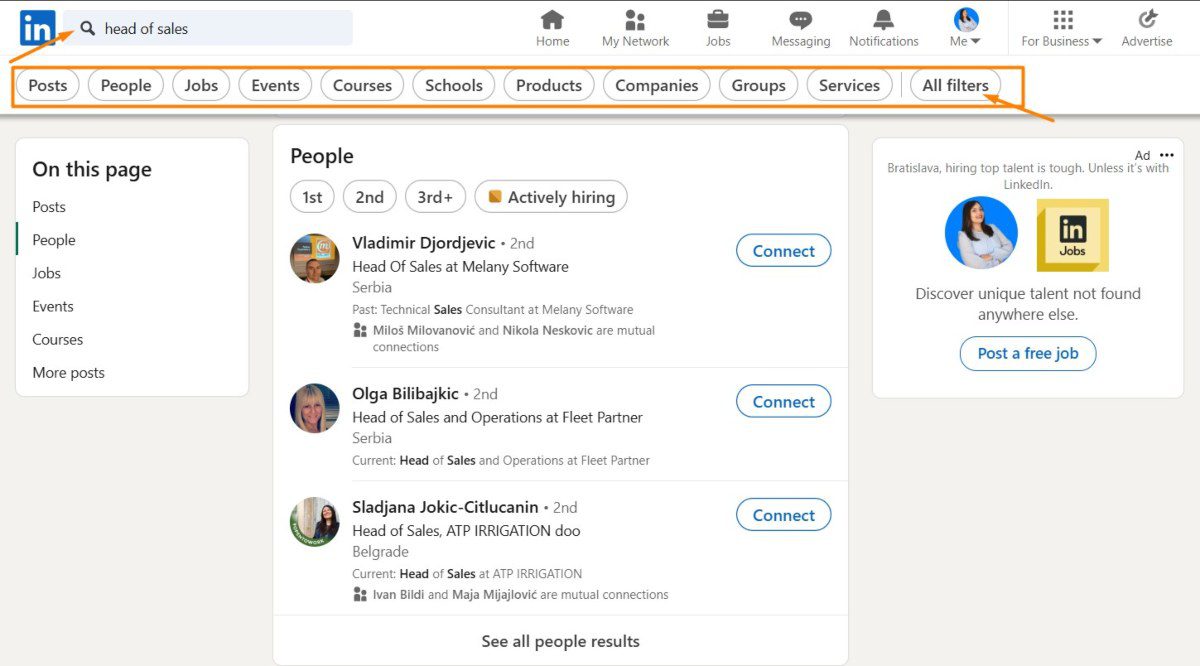Click Head of Sales and Operations text

click(x=497, y=417)
